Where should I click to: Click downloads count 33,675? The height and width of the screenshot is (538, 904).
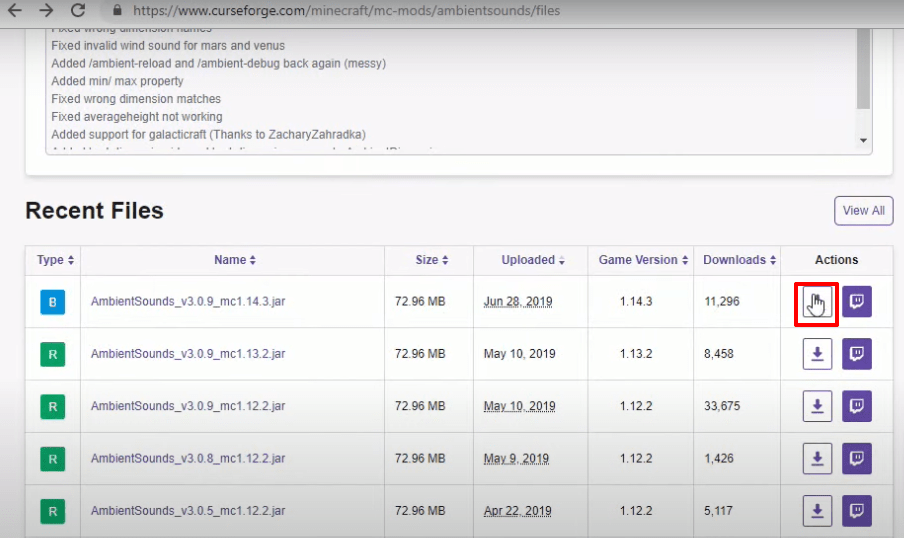point(722,406)
